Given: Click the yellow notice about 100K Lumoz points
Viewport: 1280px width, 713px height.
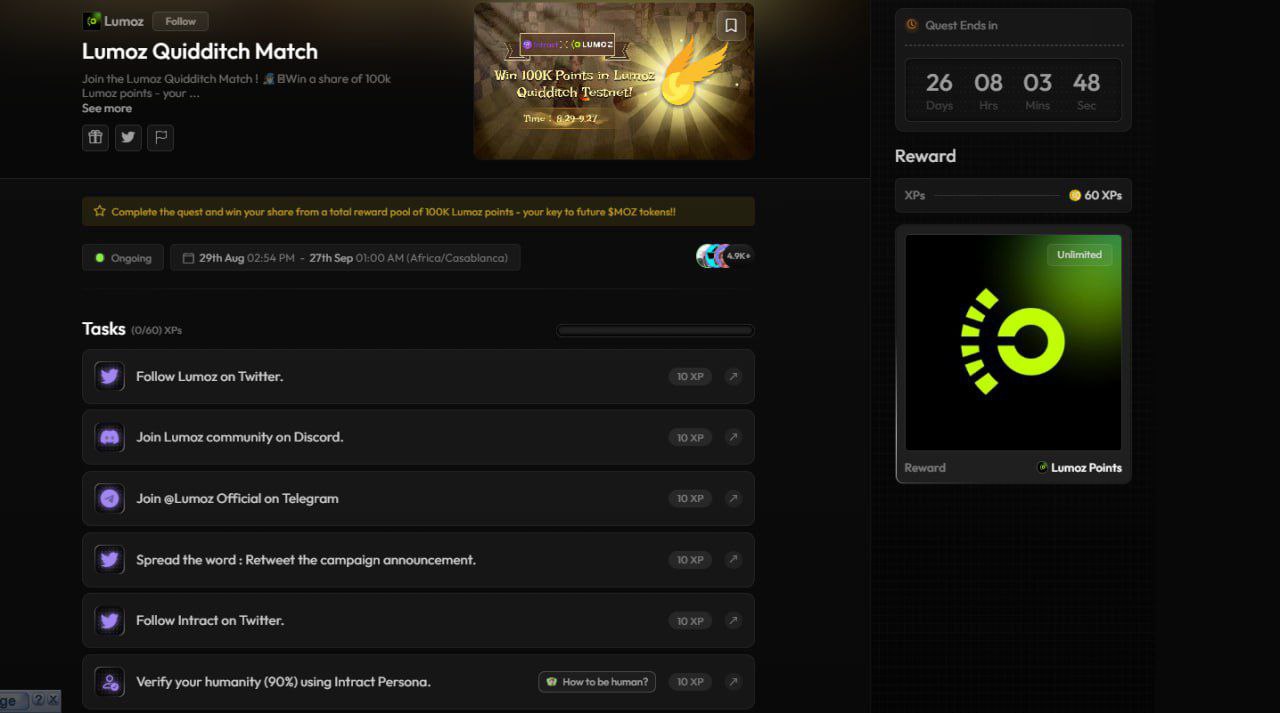Looking at the screenshot, I should click(418, 211).
